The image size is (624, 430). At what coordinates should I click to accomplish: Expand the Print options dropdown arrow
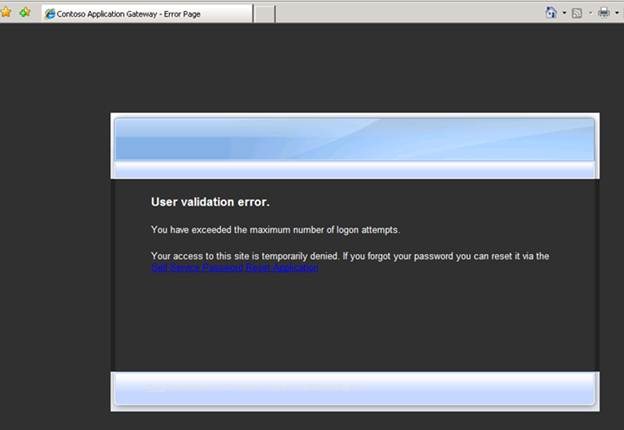pyautogui.click(x=617, y=13)
